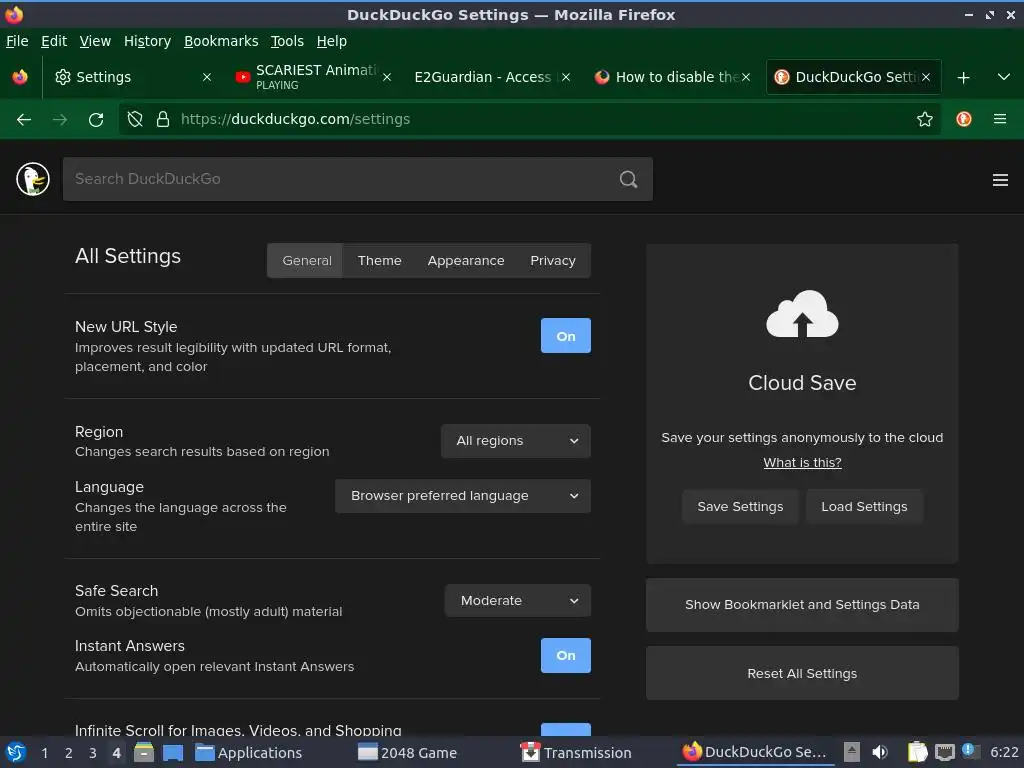
Task: Select the Theme settings tab
Action: [379, 261]
